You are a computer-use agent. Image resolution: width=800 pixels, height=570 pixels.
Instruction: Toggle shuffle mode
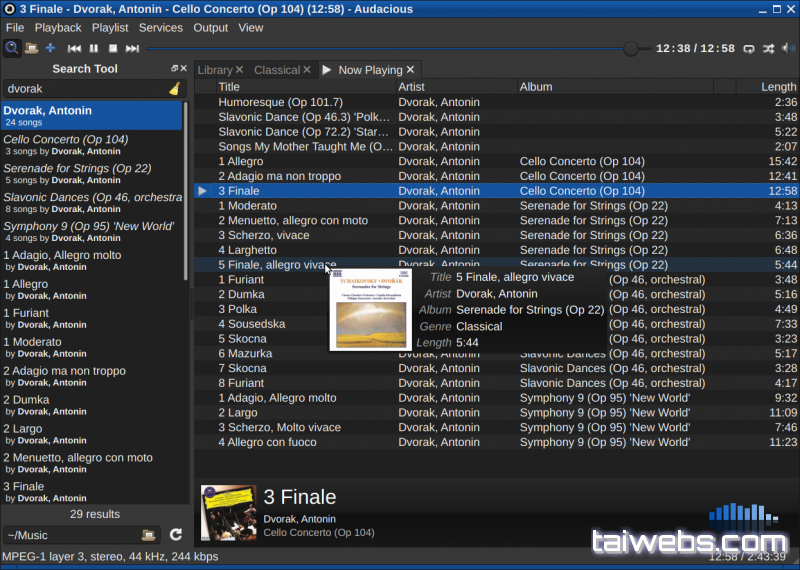pos(768,48)
